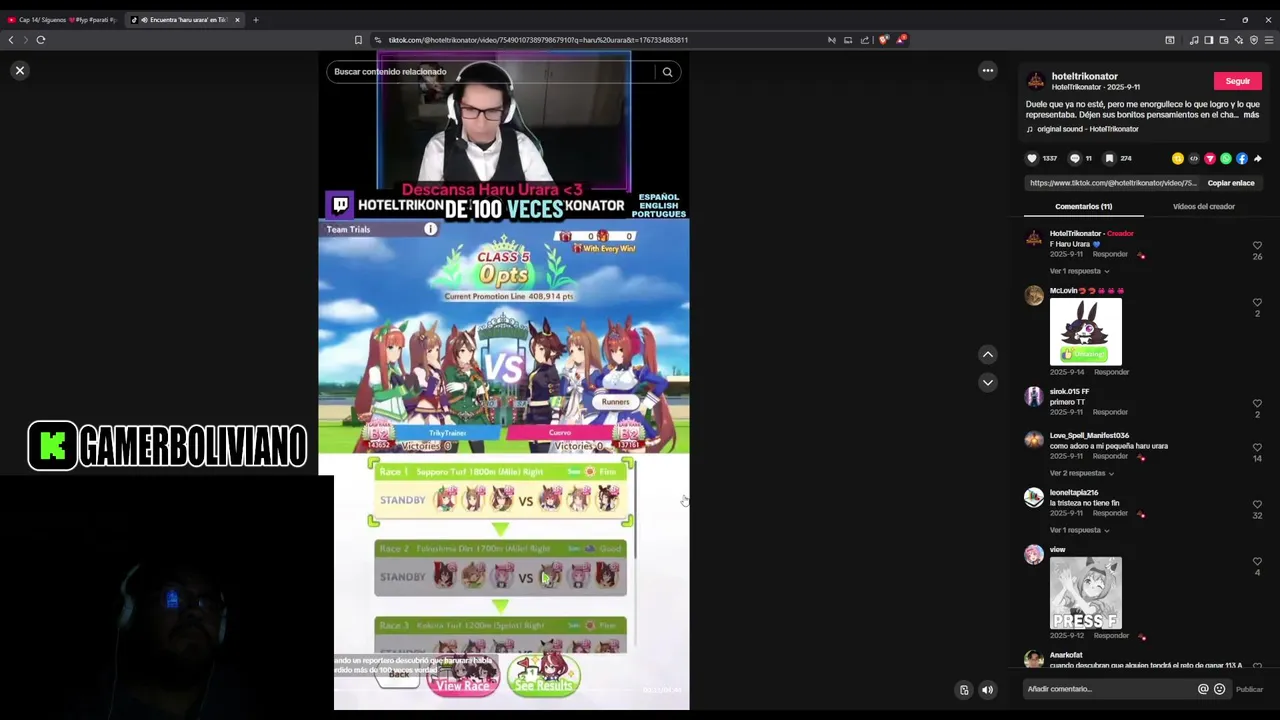Like sirok.015 FF 'primero TT' comment
This screenshot has width=1280, height=720.
click(x=1257, y=403)
